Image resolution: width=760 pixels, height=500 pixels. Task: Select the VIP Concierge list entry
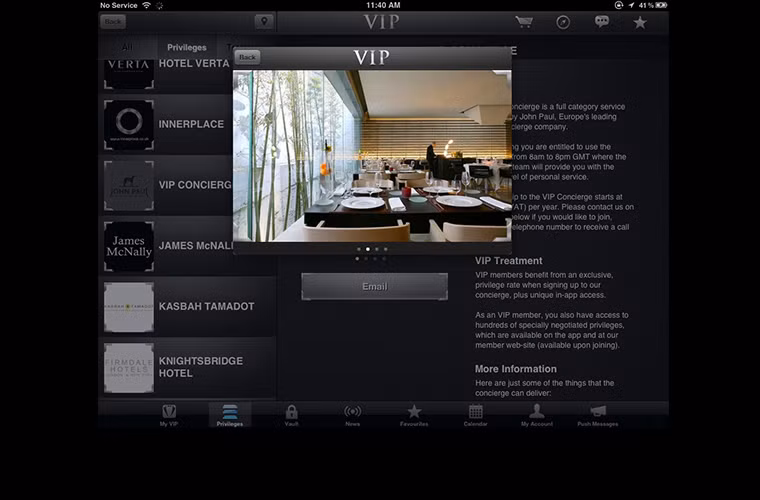(x=166, y=186)
